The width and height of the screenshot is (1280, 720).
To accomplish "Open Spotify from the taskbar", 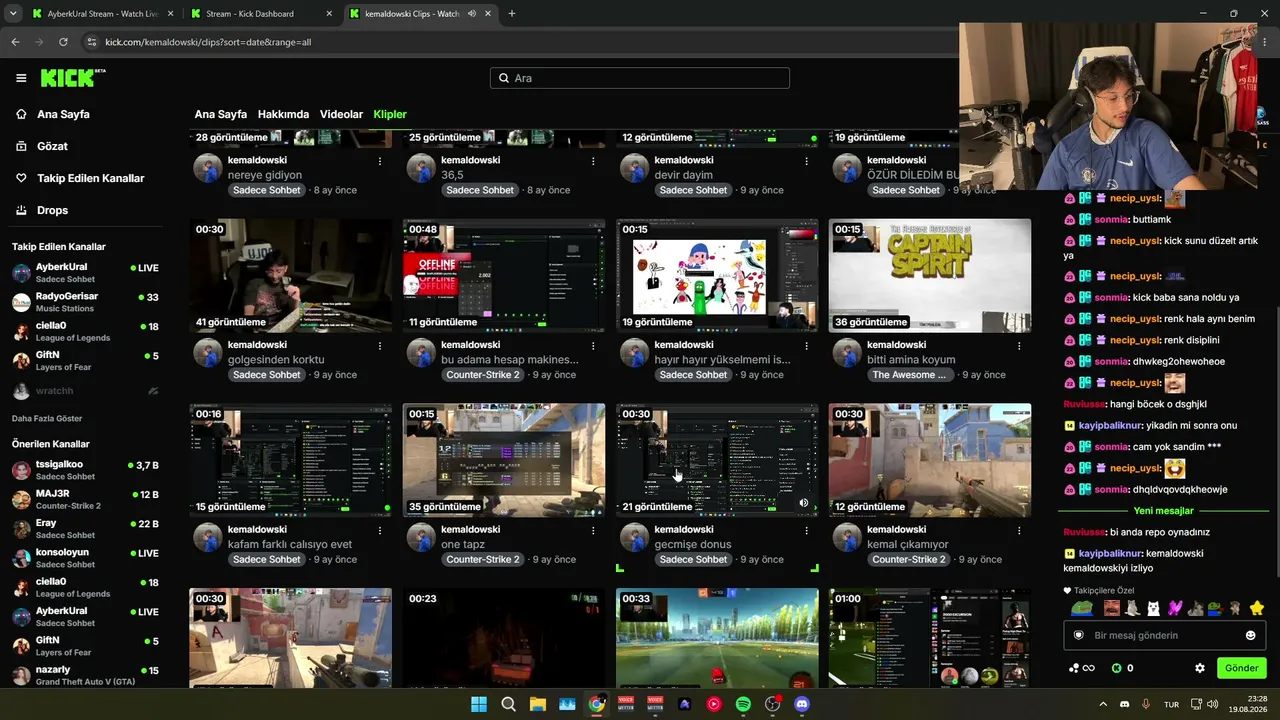I will (743, 704).
